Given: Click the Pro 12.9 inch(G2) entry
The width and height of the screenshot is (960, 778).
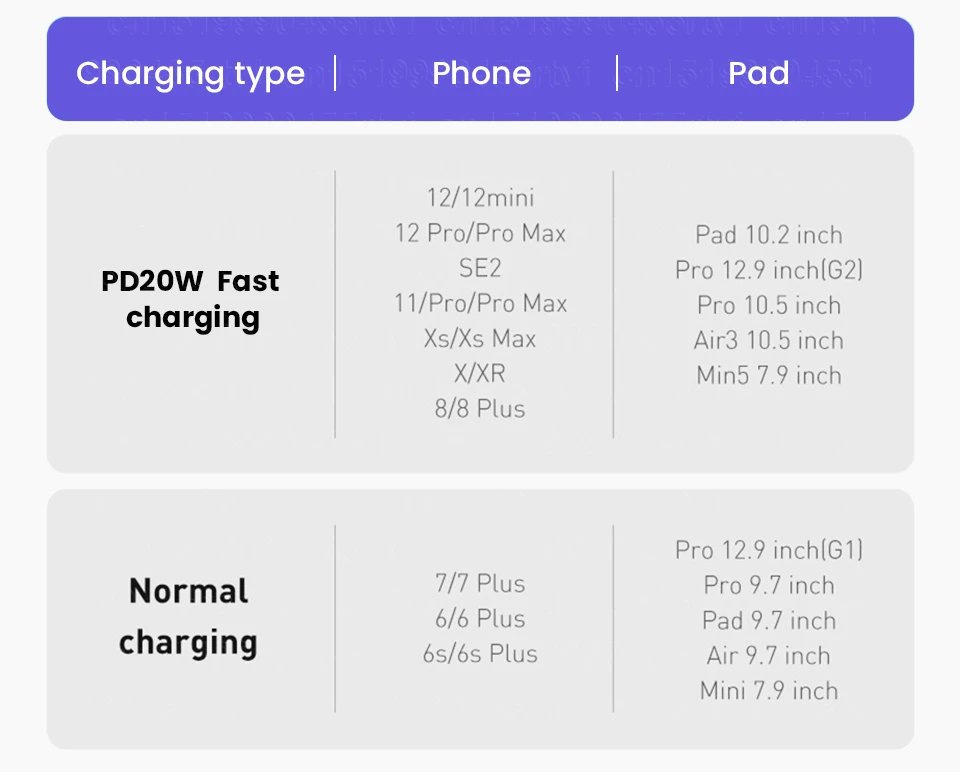Looking at the screenshot, I should 769,270.
